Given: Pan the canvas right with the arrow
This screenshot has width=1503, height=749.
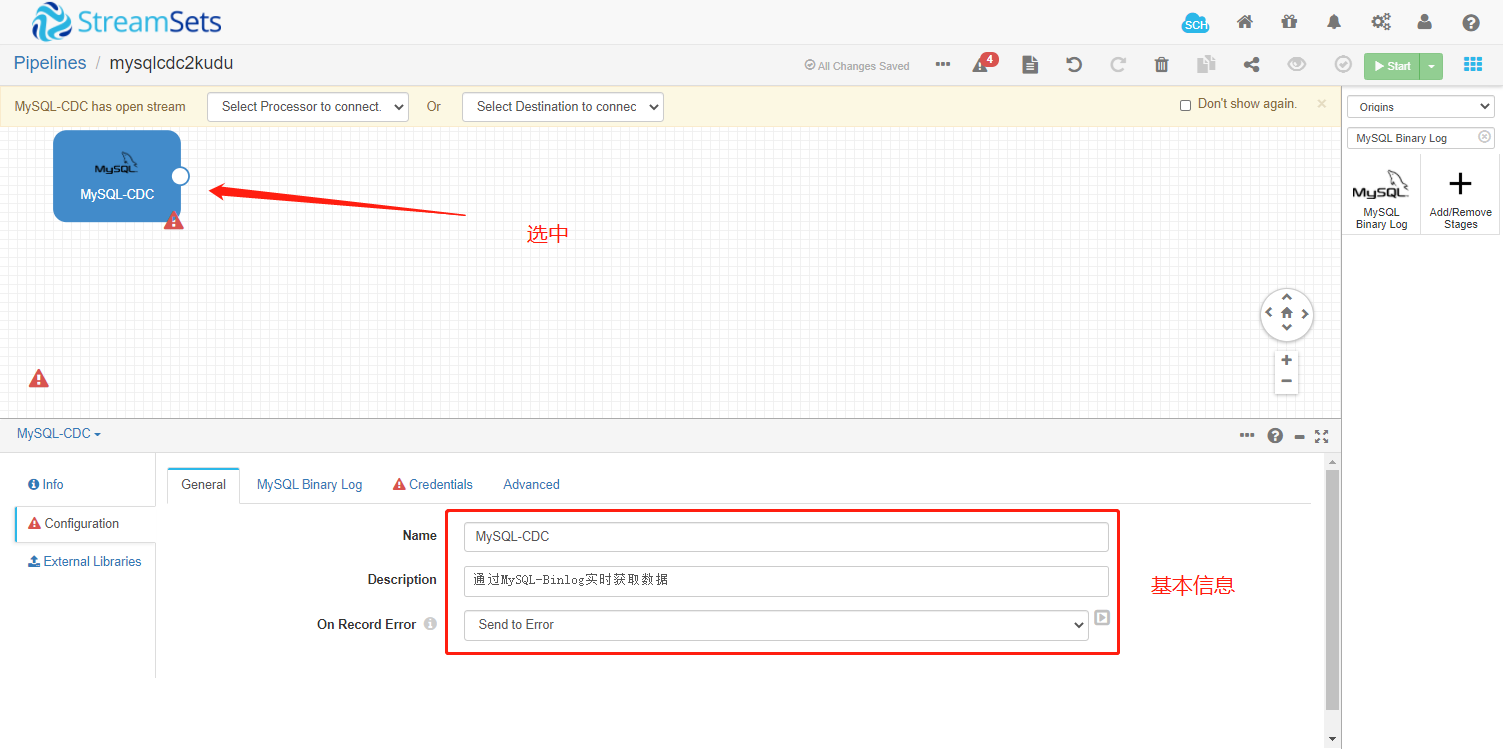Looking at the screenshot, I should click(1304, 313).
